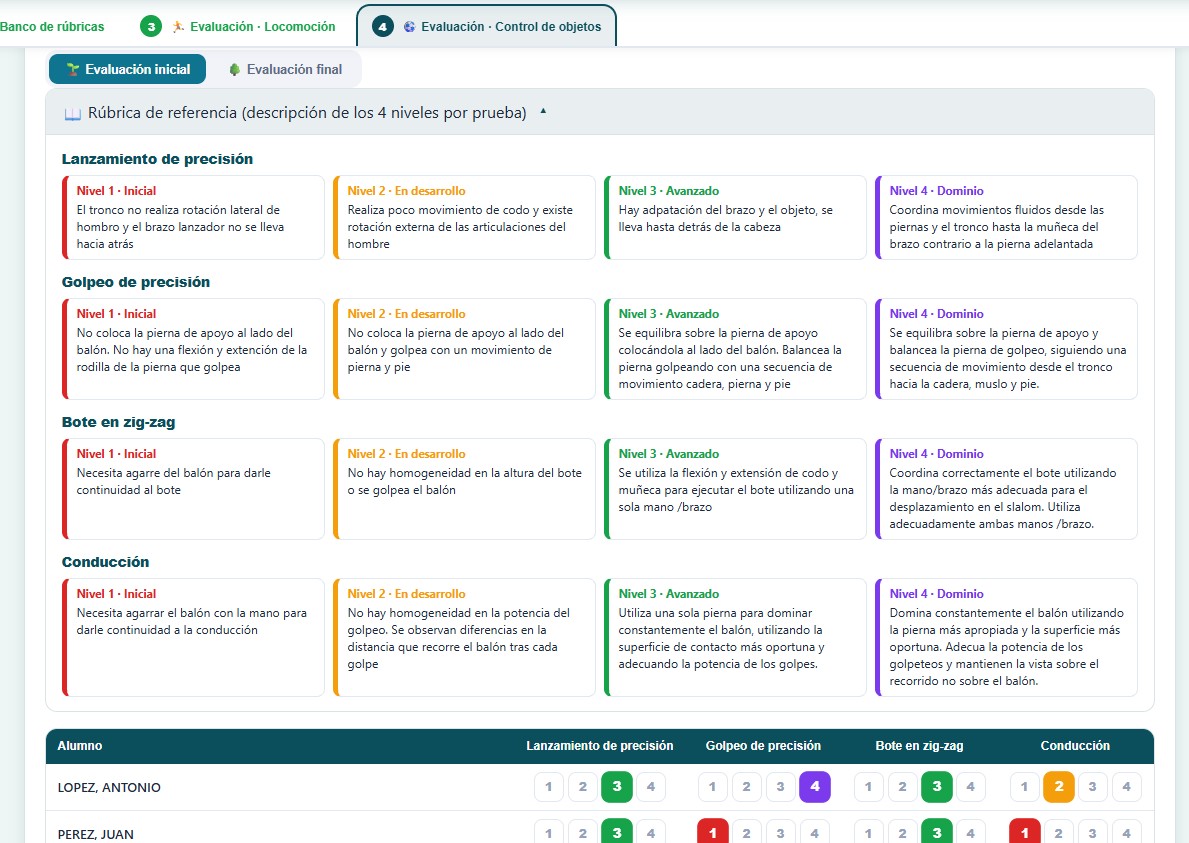Rate LOPEZ Bote en zig-zag as 2
This screenshot has height=843, width=1189.
tap(902, 787)
